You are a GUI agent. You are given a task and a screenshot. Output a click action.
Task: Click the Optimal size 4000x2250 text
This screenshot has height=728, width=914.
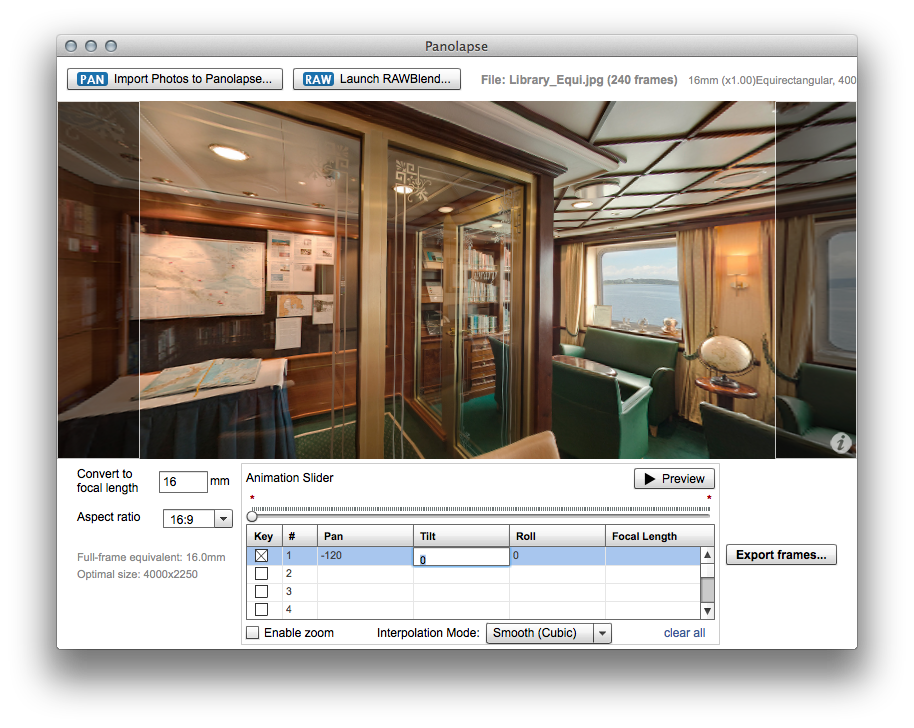138,574
